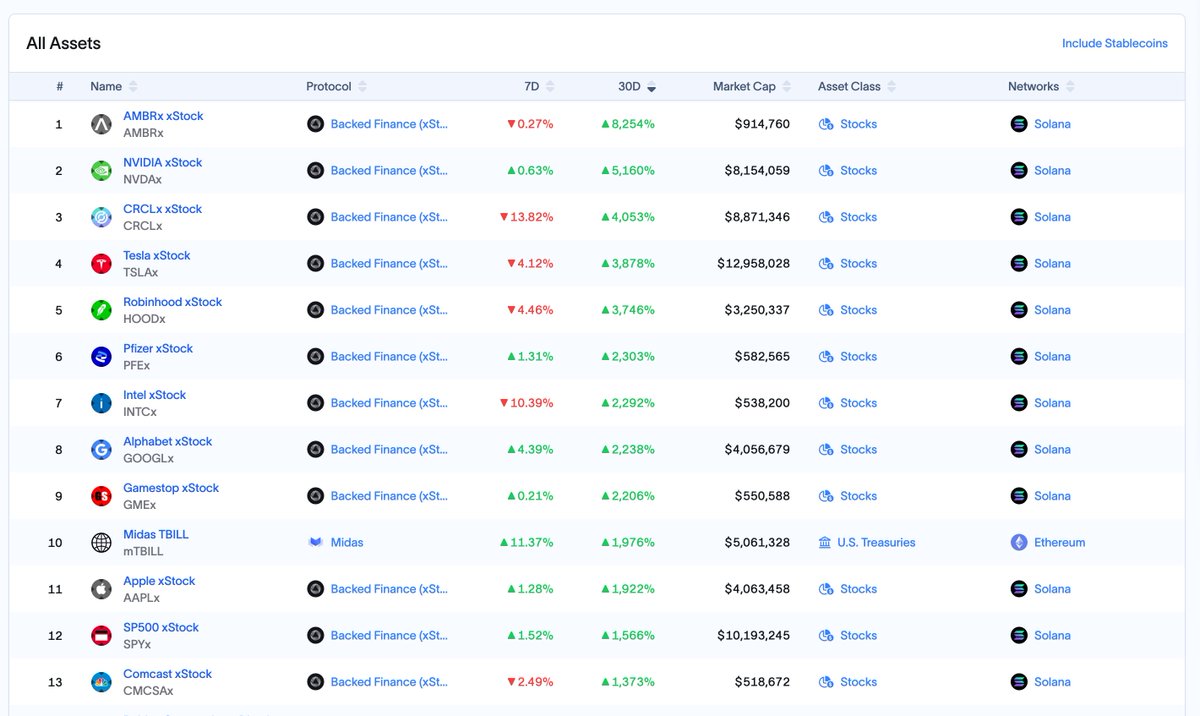This screenshot has height=716, width=1200.
Task: Click the $8,871,346 market cap value
Action: (757, 217)
